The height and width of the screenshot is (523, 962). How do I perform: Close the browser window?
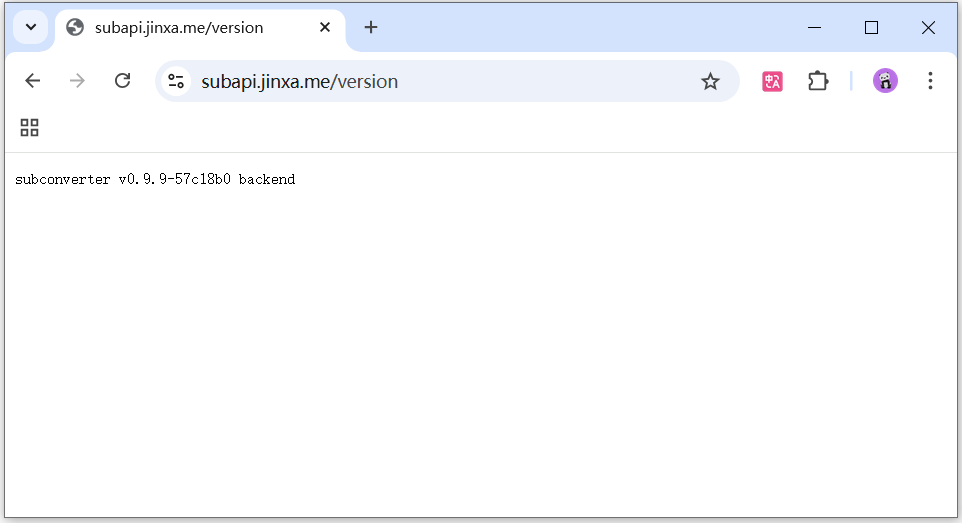tap(927, 28)
